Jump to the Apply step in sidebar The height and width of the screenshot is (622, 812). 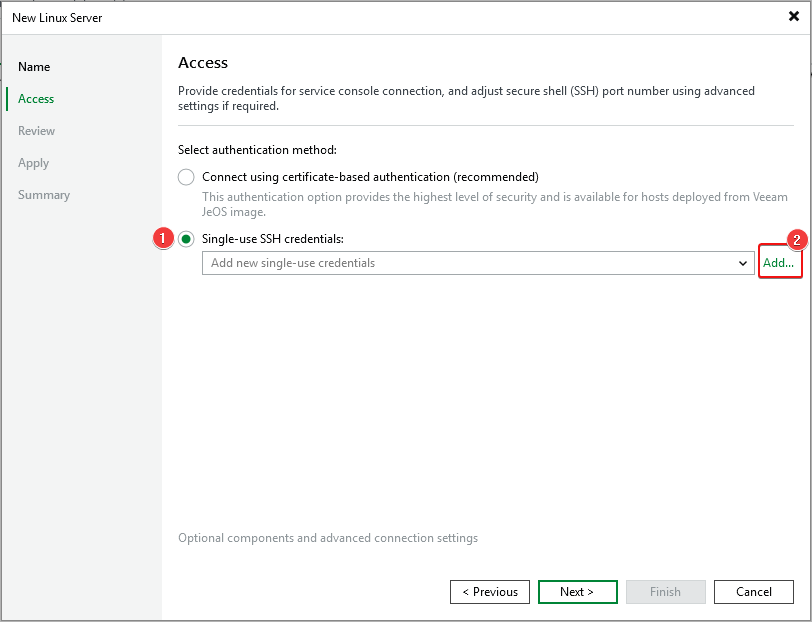[x=33, y=163]
